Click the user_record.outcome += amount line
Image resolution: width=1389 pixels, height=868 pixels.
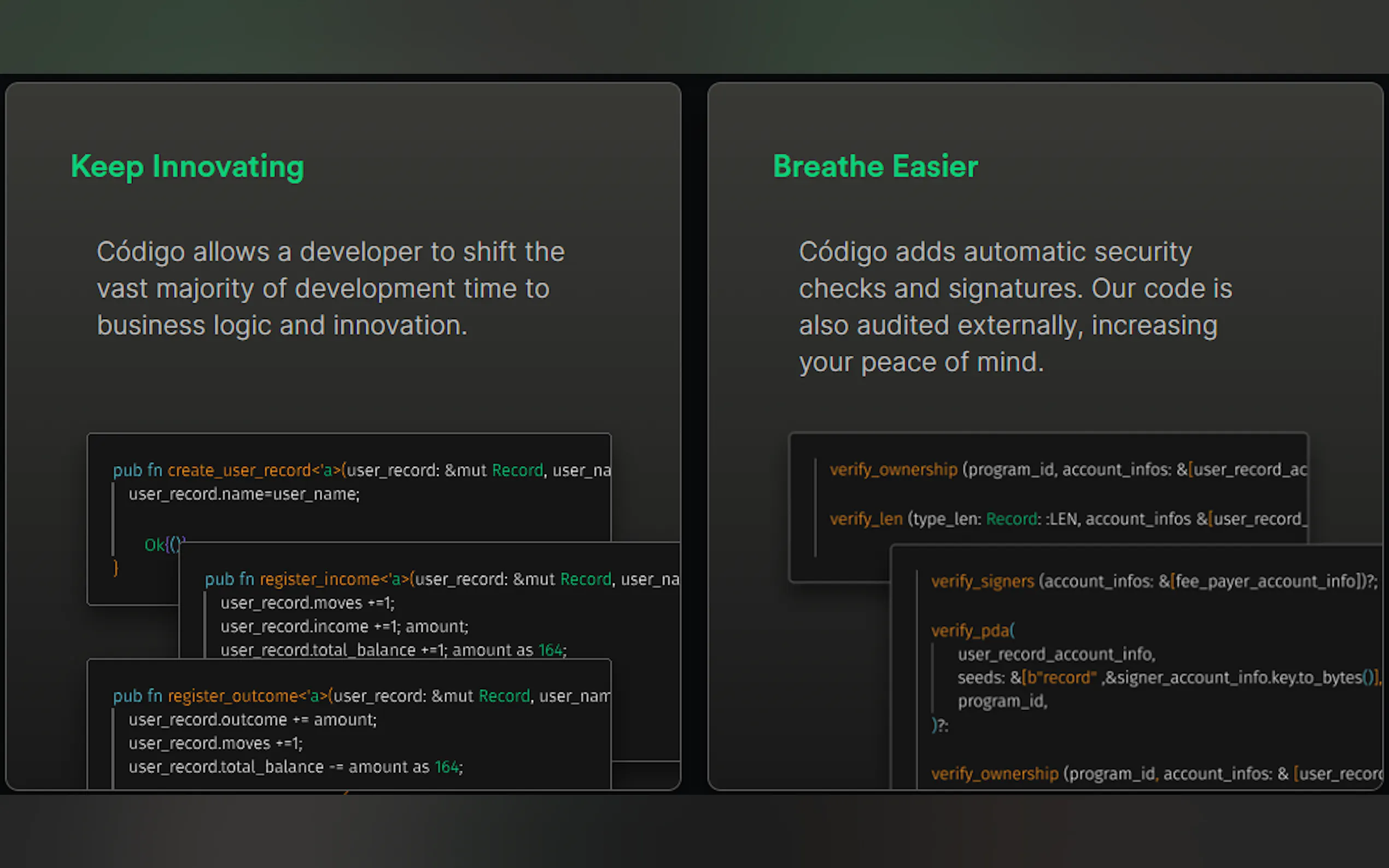tap(252, 720)
